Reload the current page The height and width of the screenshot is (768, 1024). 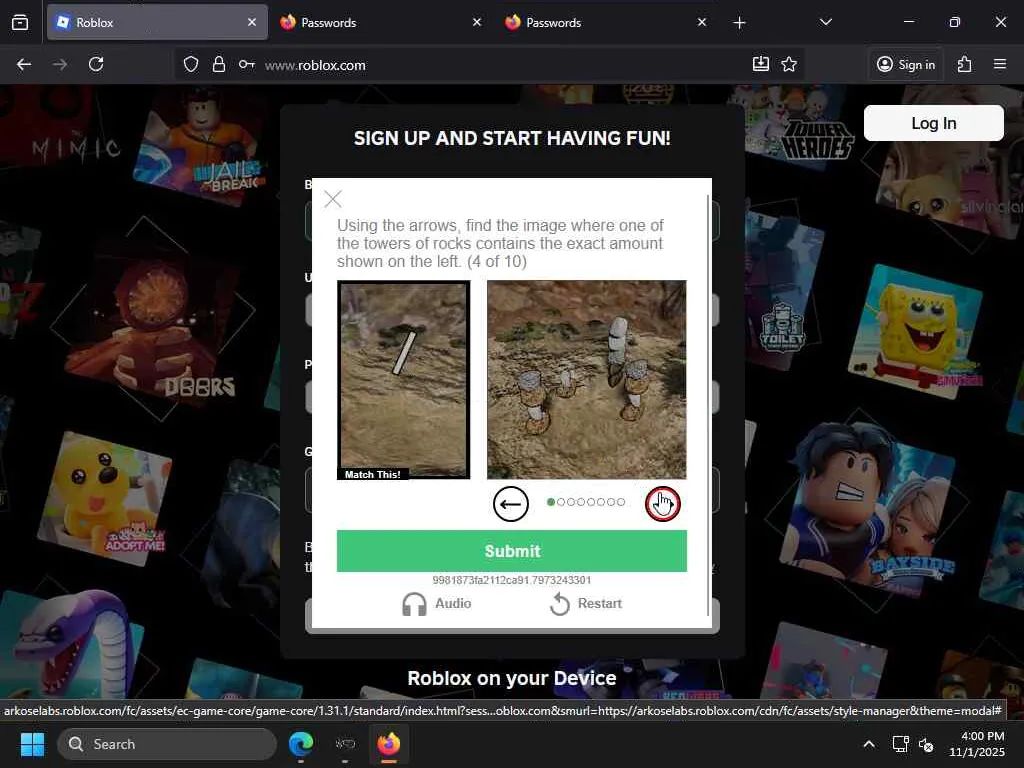click(96, 64)
